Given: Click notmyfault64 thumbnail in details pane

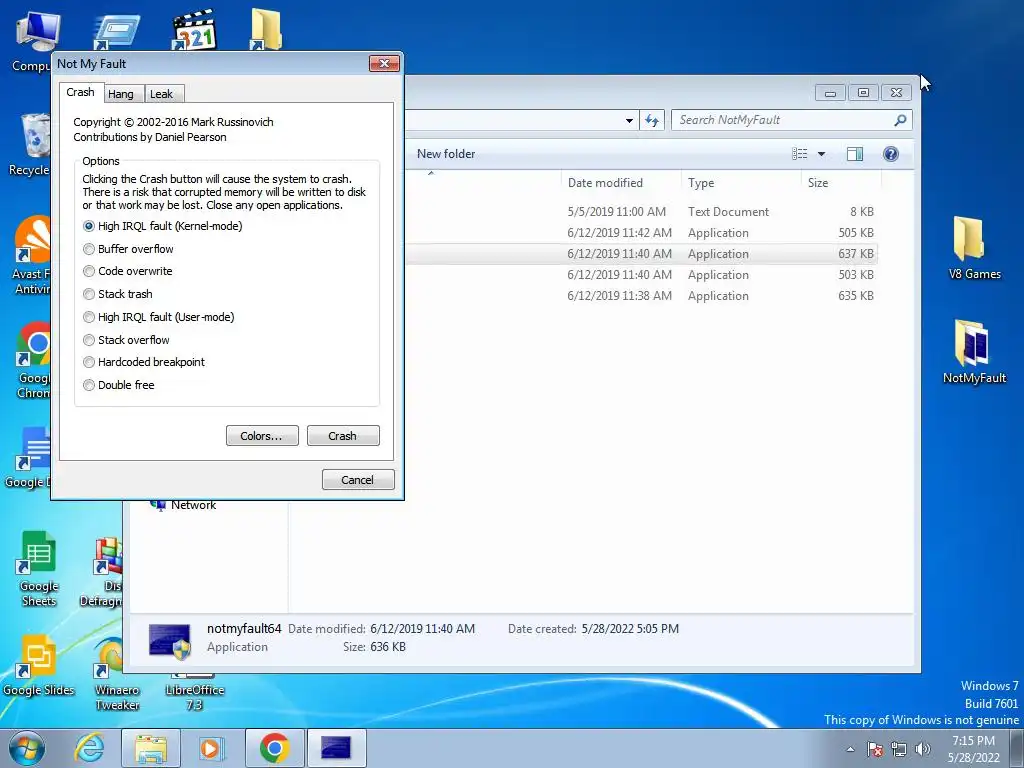Looking at the screenshot, I should pyautogui.click(x=170, y=639).
